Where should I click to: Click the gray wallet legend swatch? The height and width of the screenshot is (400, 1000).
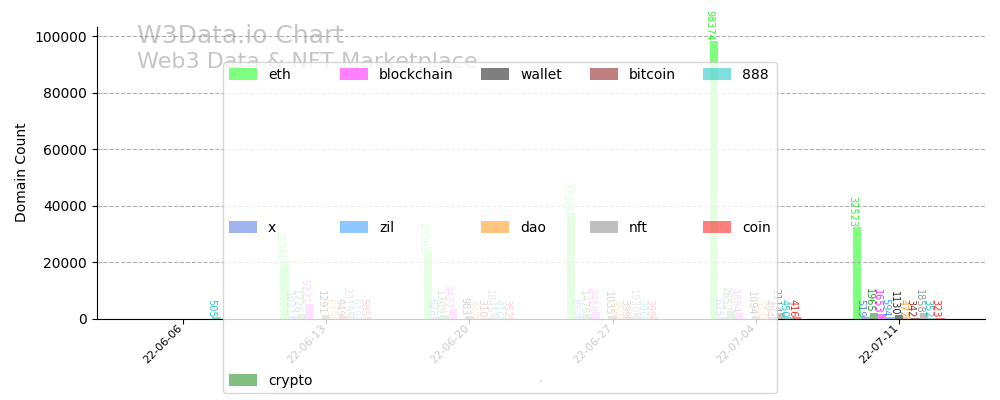(495, 74)
